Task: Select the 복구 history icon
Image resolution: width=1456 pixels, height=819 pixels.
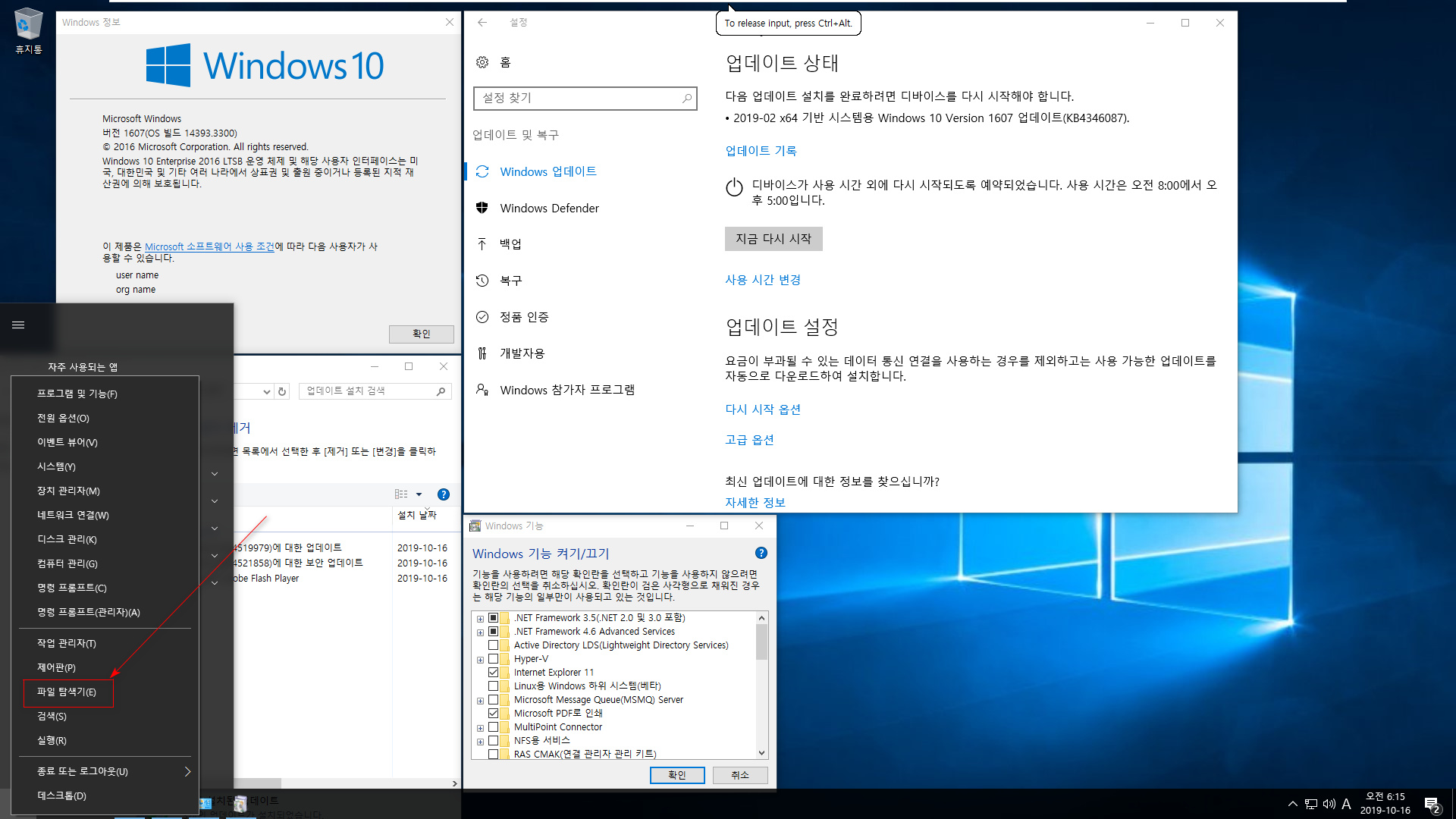Action: pos(482,281)
